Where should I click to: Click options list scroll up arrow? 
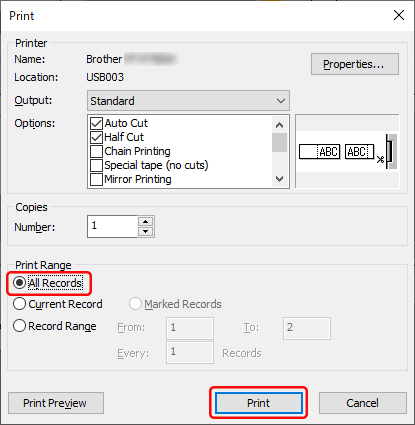pyautogui.click(x=279, y=125)
